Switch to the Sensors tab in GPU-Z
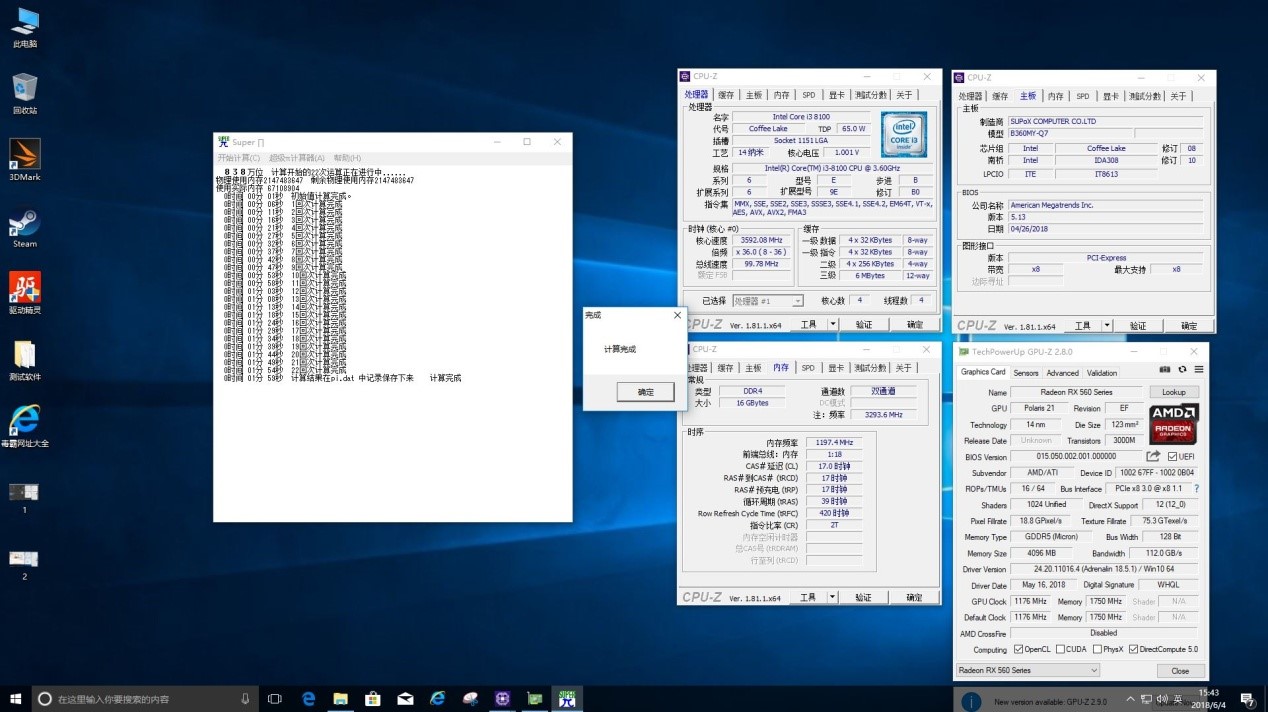1268x712 pixels. [1026, 372]
